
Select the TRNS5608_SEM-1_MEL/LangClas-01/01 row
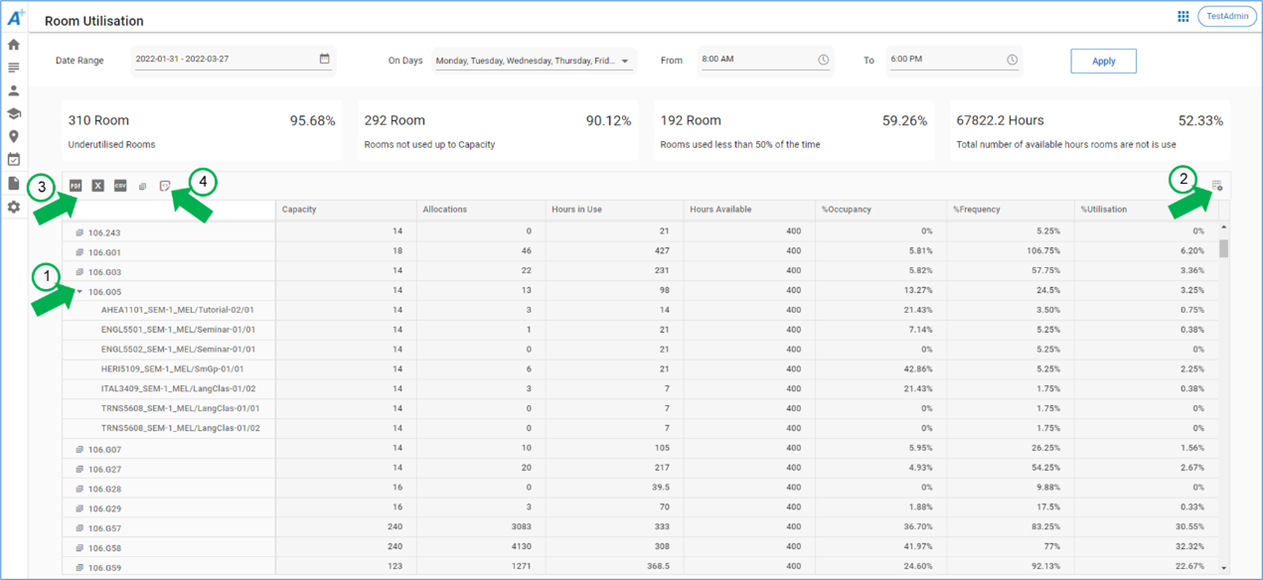[640, 409]
